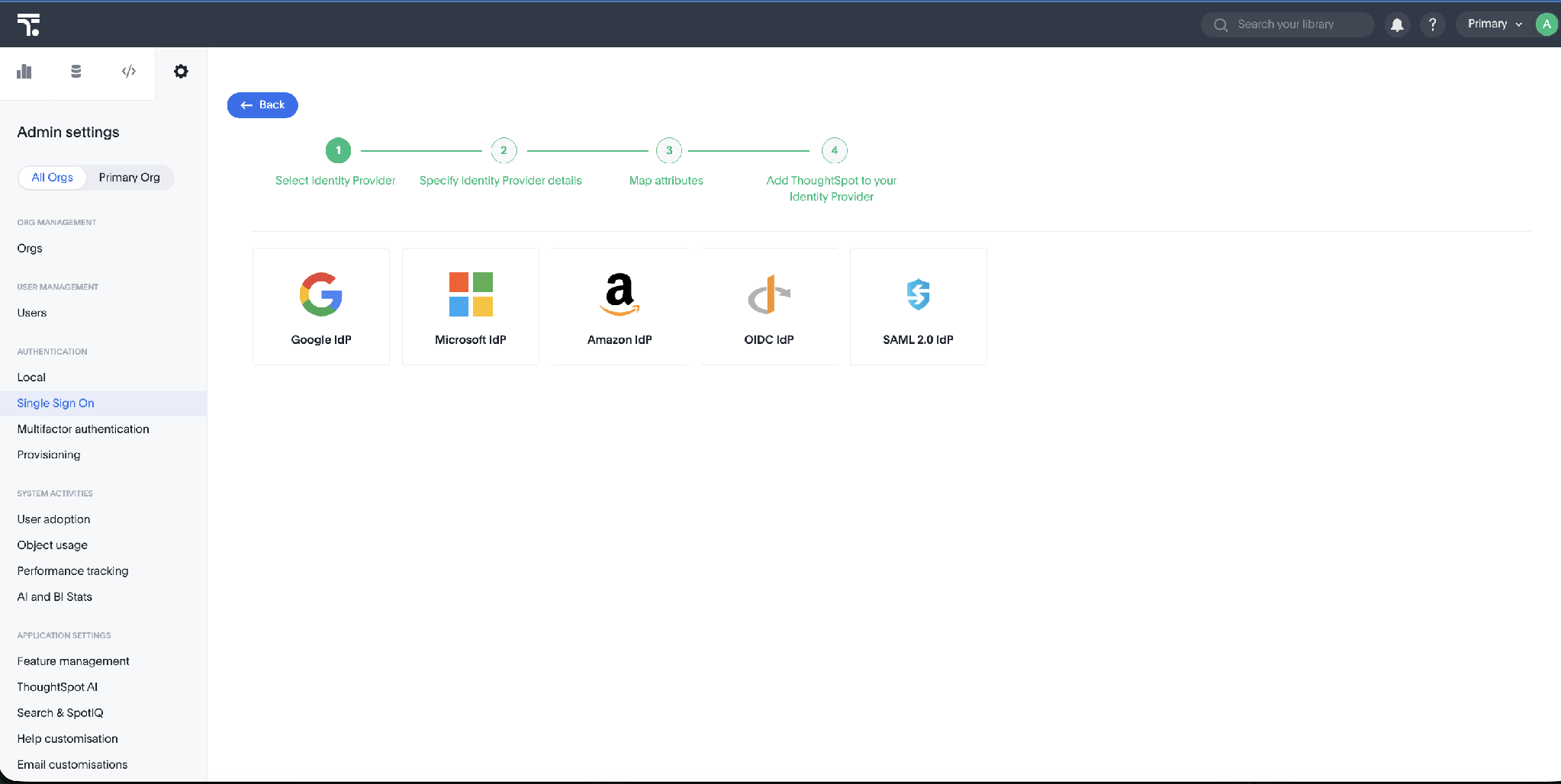Switch to Primary Org toggle
The height and width of the screenshot is (784, 1561).
pyautogui.click(x=130, y=178)
